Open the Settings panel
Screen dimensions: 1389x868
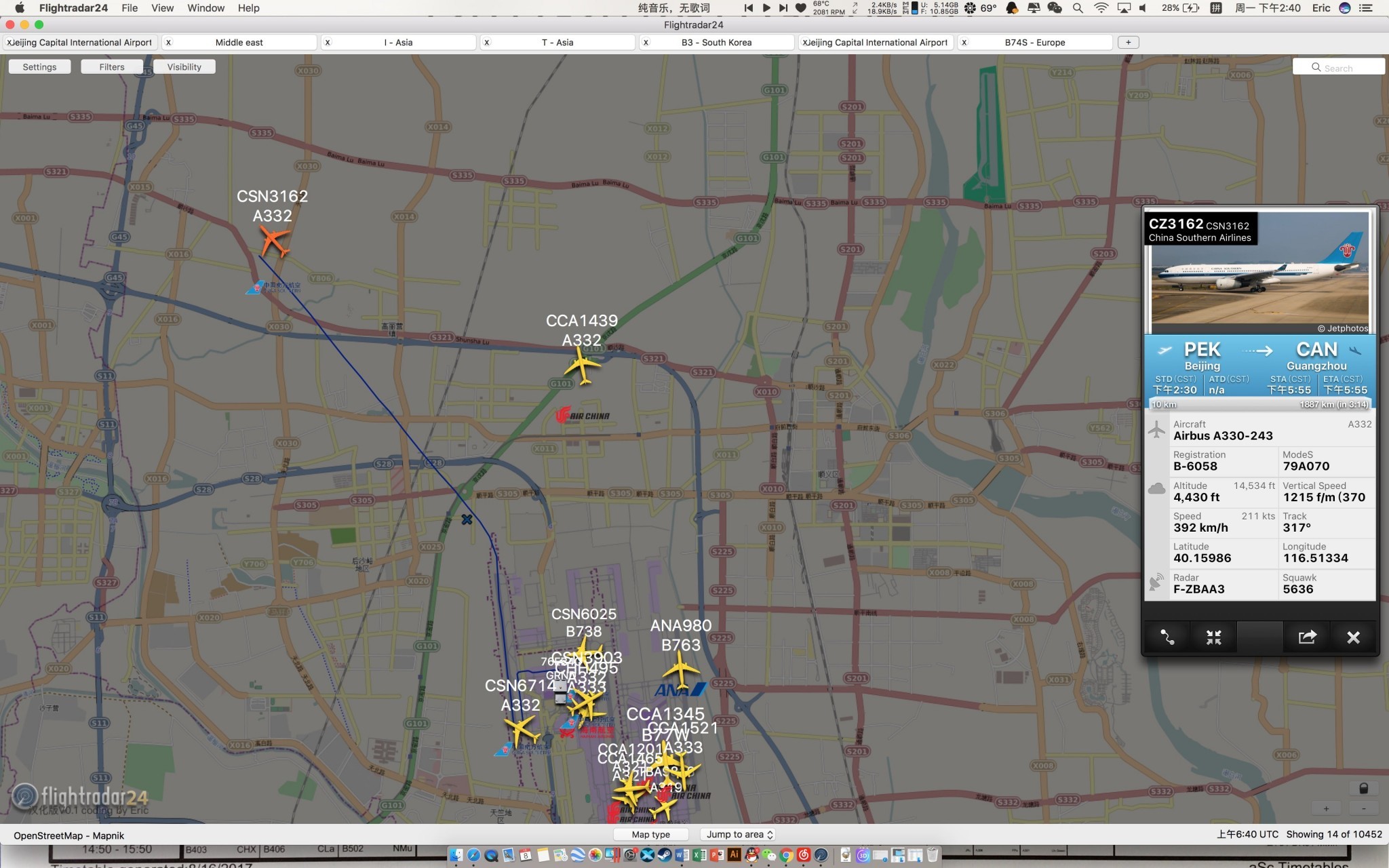pos(39,67)
